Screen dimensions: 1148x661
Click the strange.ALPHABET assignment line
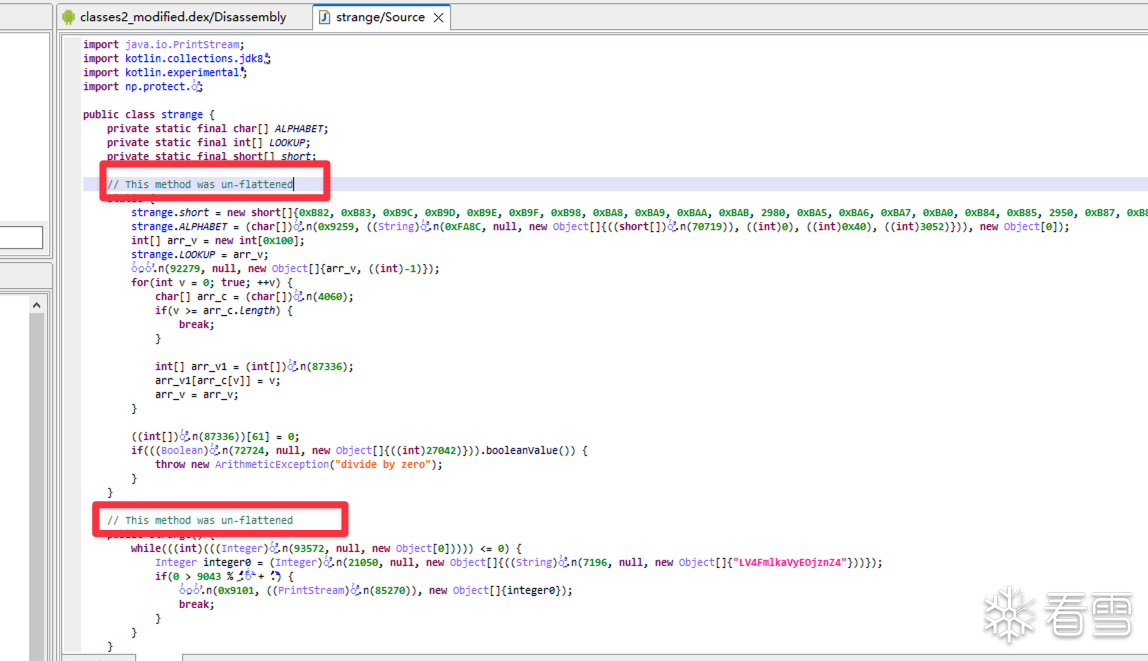pos(600,227)
